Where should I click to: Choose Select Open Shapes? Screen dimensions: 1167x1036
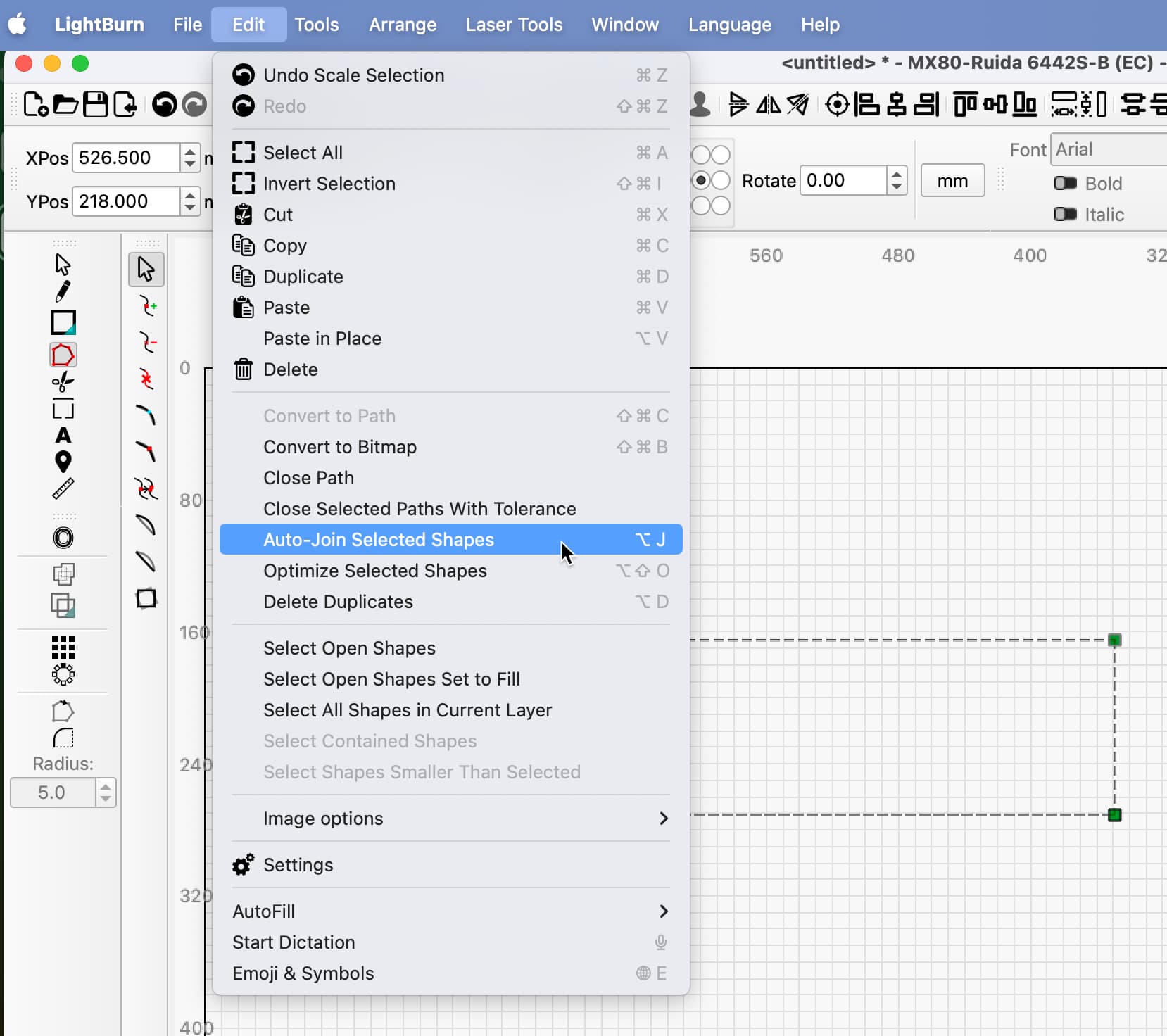click(450, 648)
